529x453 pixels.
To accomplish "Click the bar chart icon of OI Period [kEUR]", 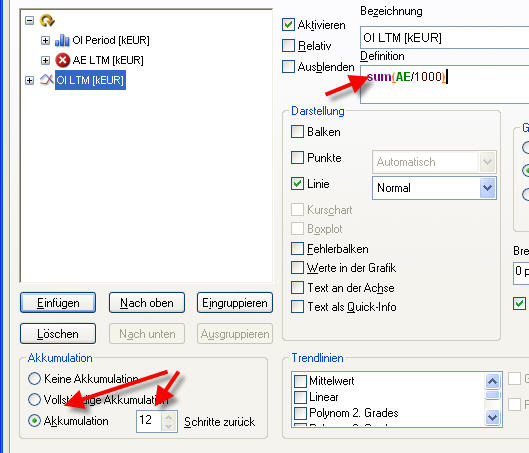I will [x=62, y=40].
